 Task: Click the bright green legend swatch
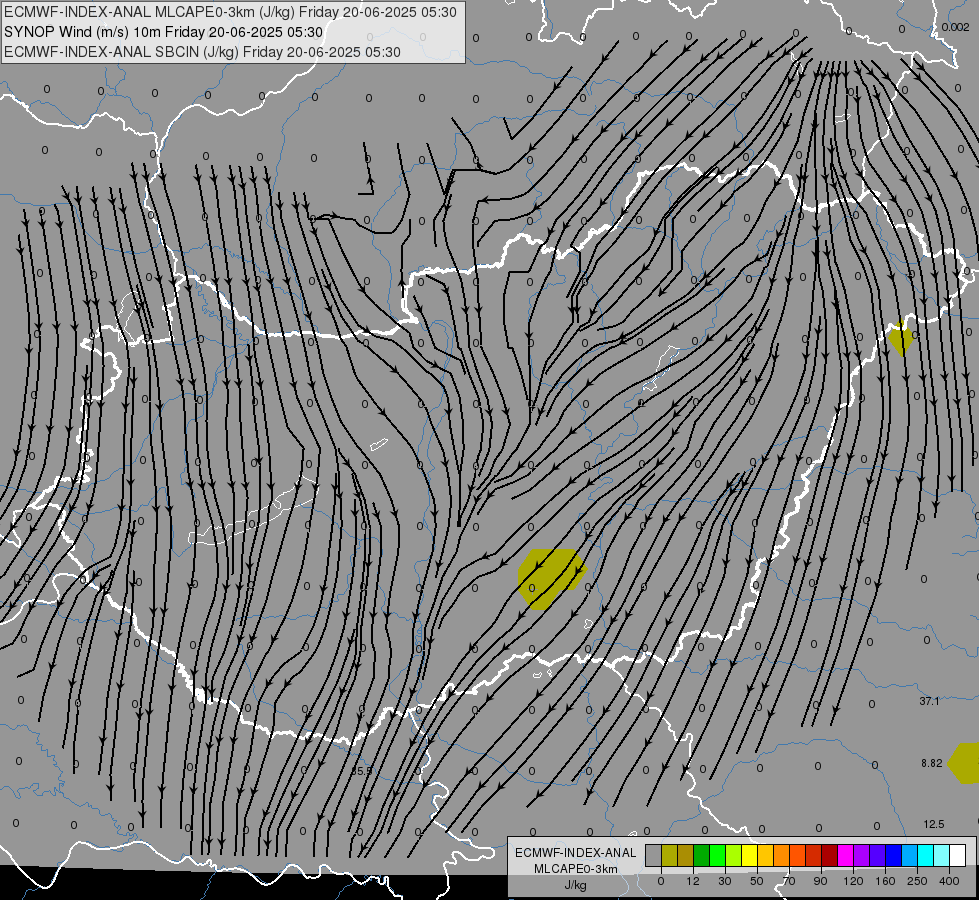tap(717, 856)
